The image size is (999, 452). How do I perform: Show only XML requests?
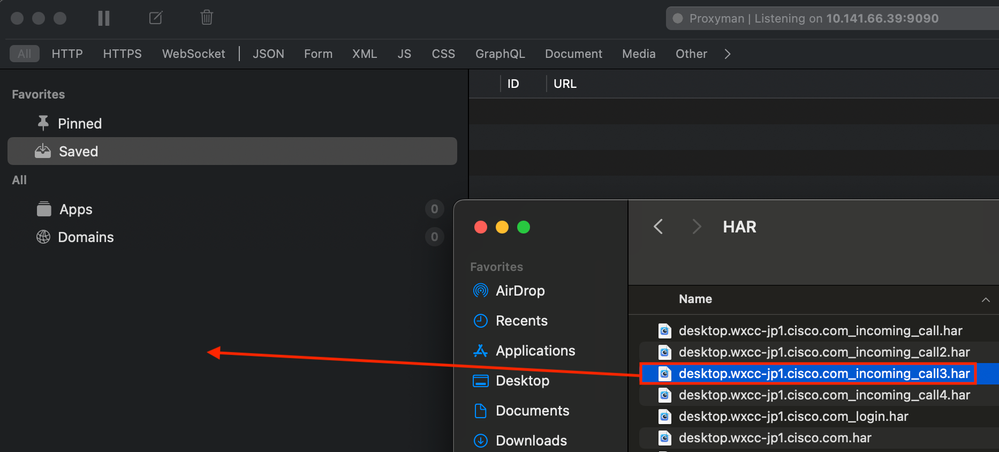tap(364, 54)
